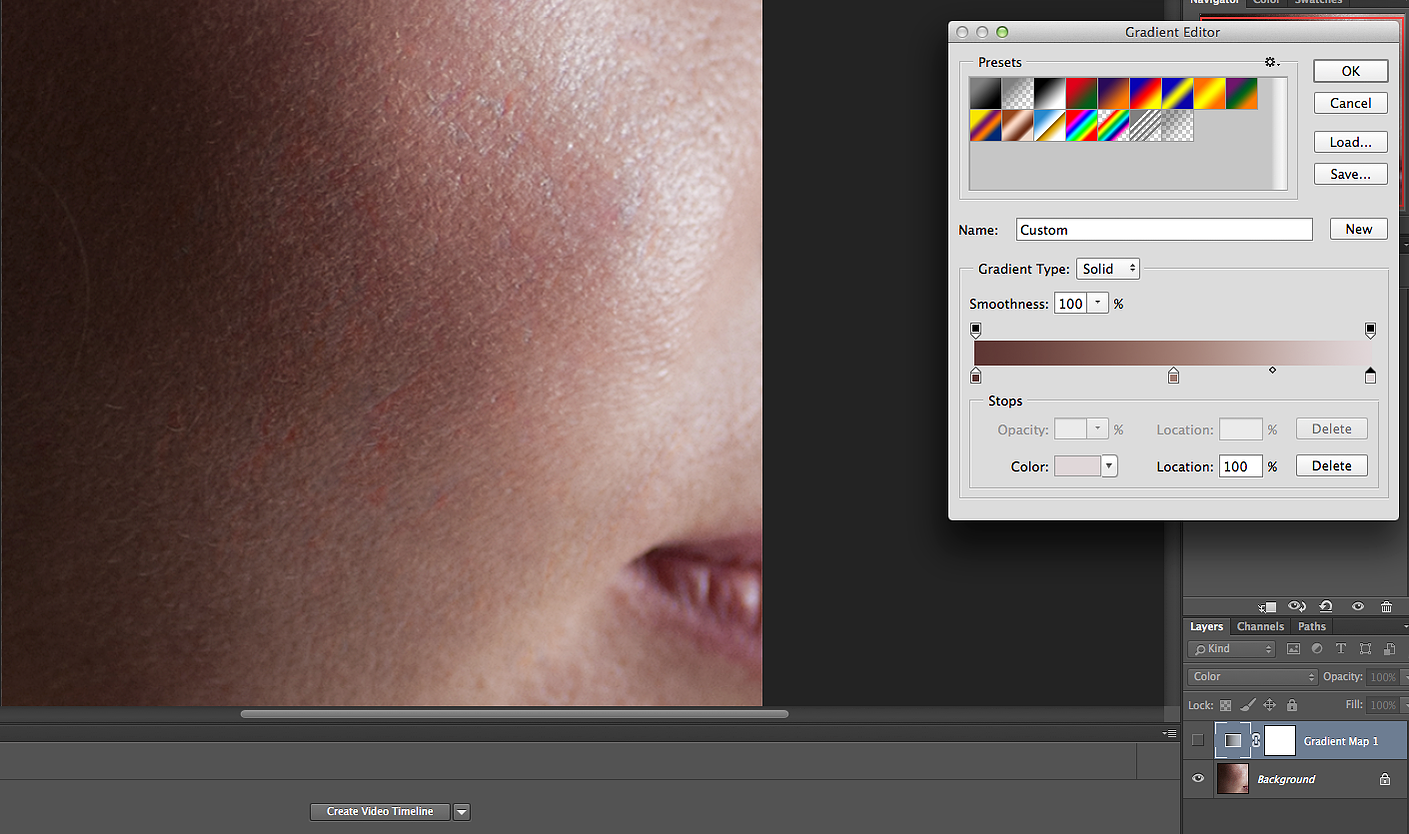Open the Kind layer filter dropdown
Viewport: 1409px width, 834px height.
(1231, 649)
